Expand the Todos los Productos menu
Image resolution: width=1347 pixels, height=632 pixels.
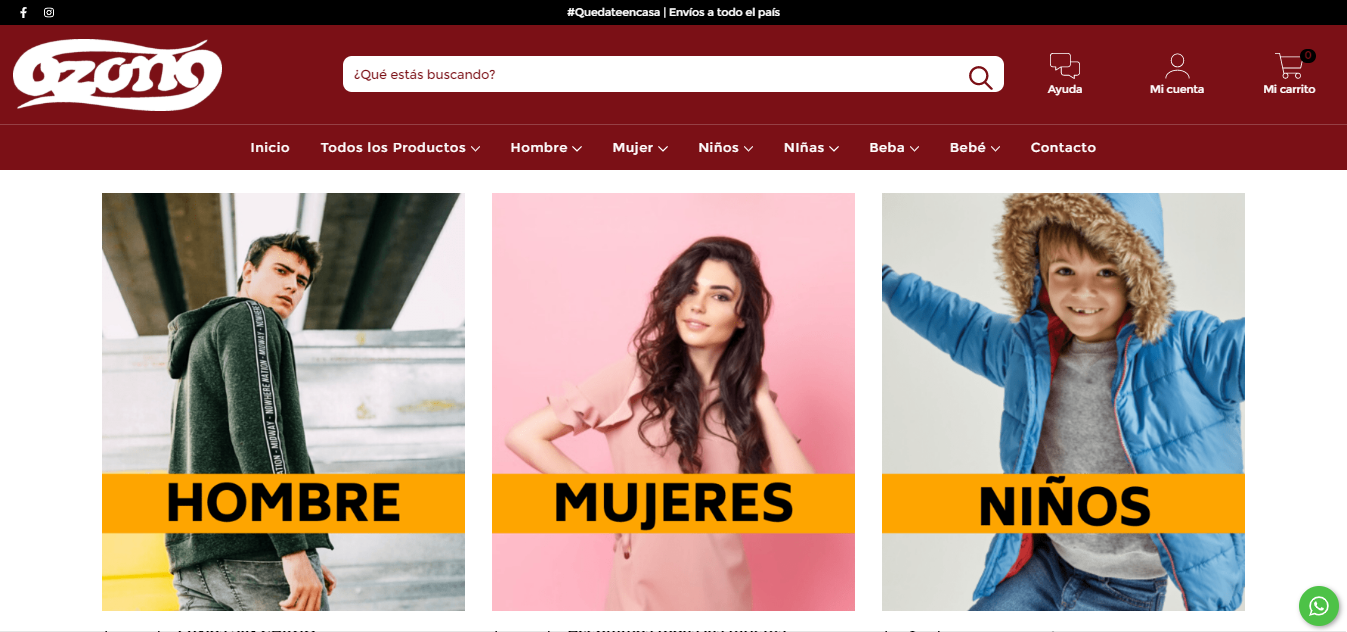(400, 148)
